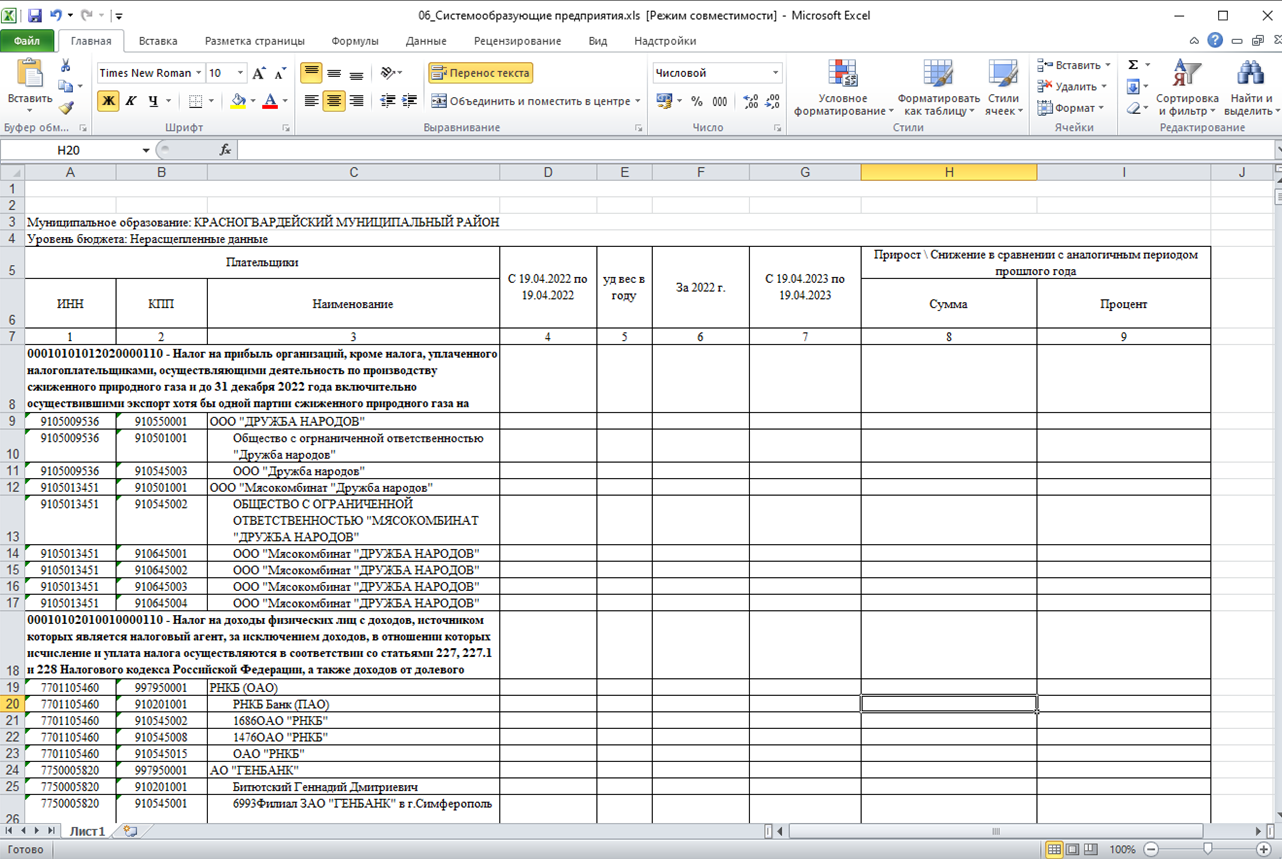Open Форматировать как таблицу gallery
Image resolution: width=1282 pixels, height=860 pixels.
[x=938, y=88]
